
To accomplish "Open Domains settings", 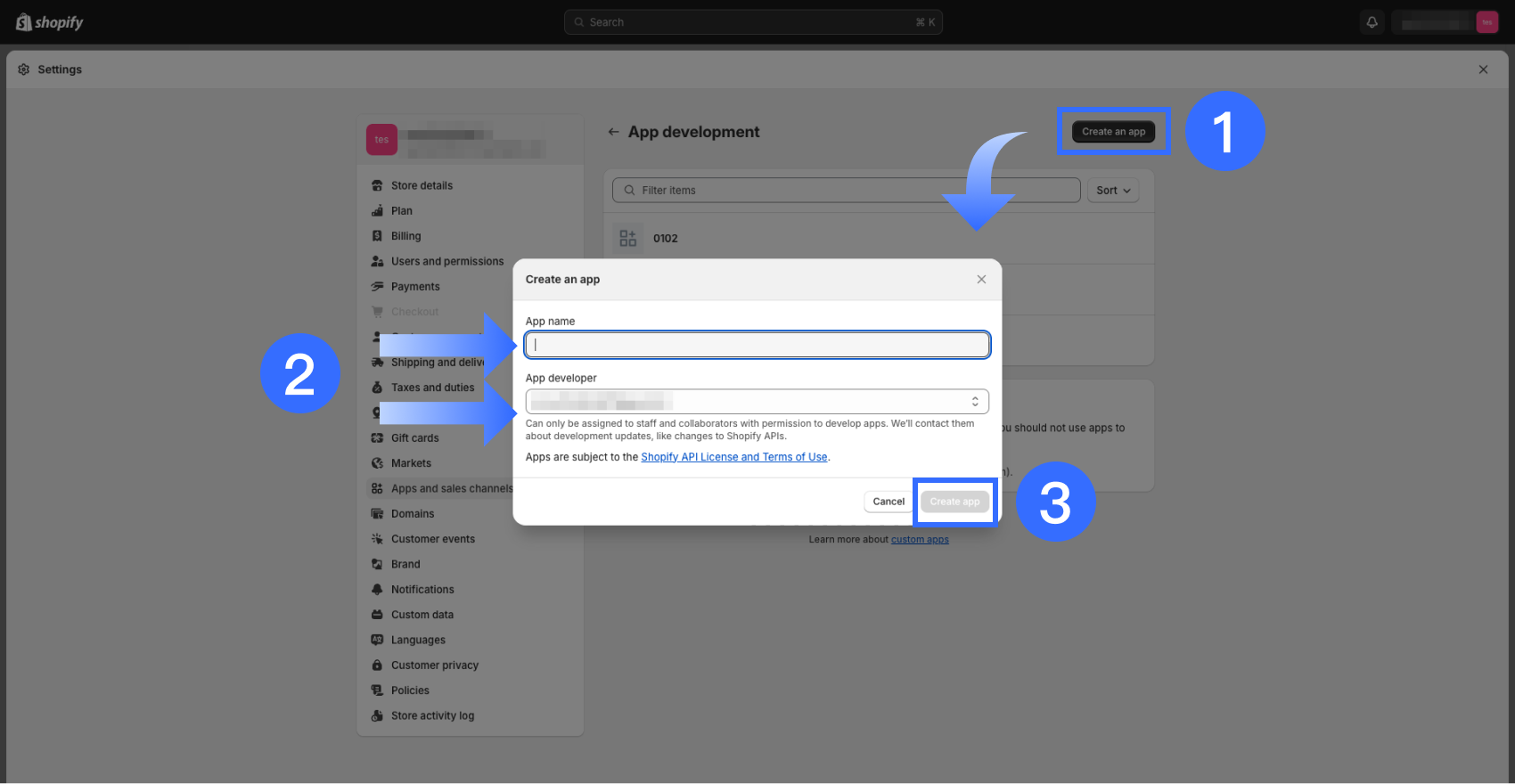I will click(413, 514).
